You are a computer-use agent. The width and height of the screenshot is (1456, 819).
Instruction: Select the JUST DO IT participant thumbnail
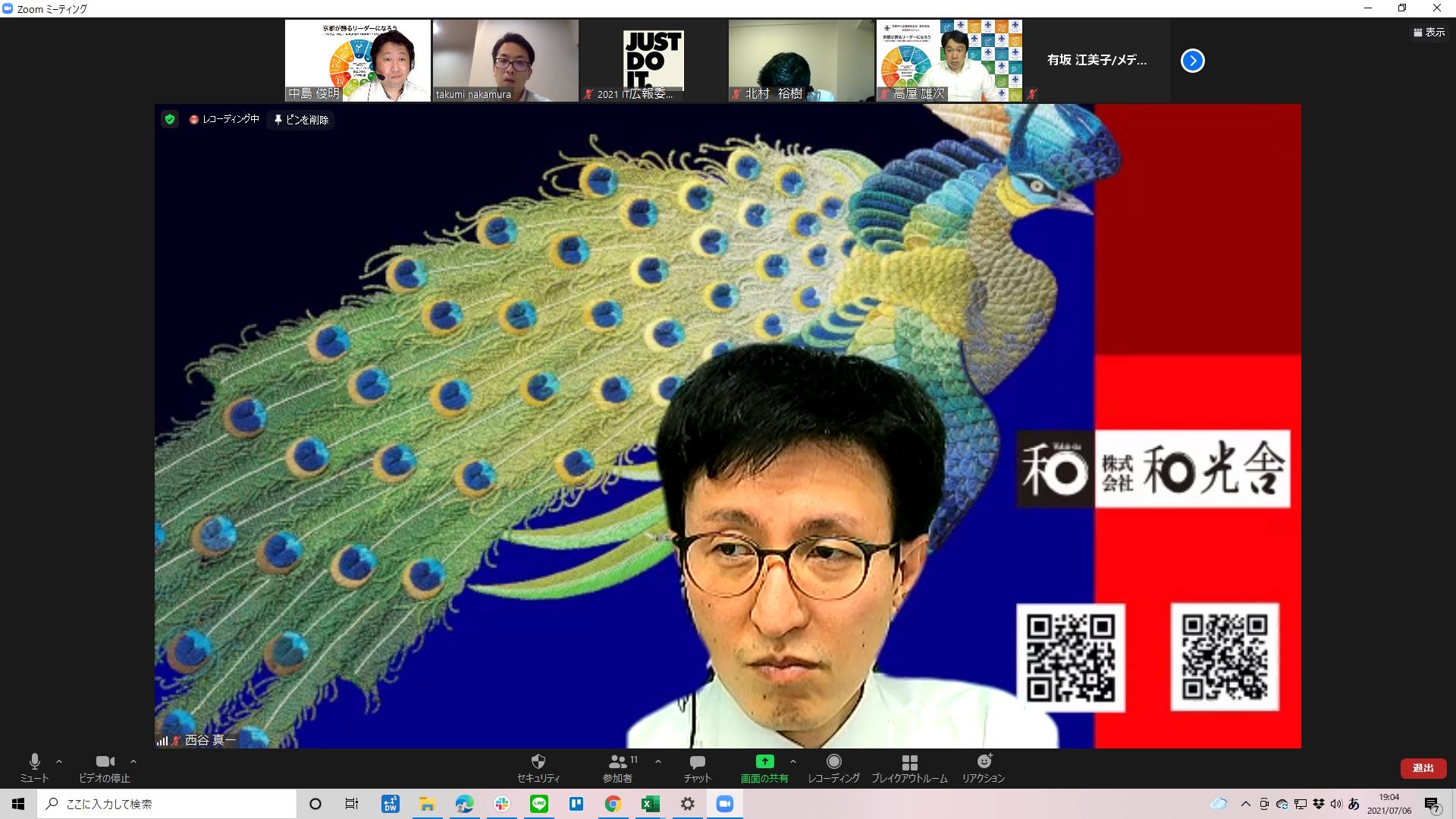[653, 61]
